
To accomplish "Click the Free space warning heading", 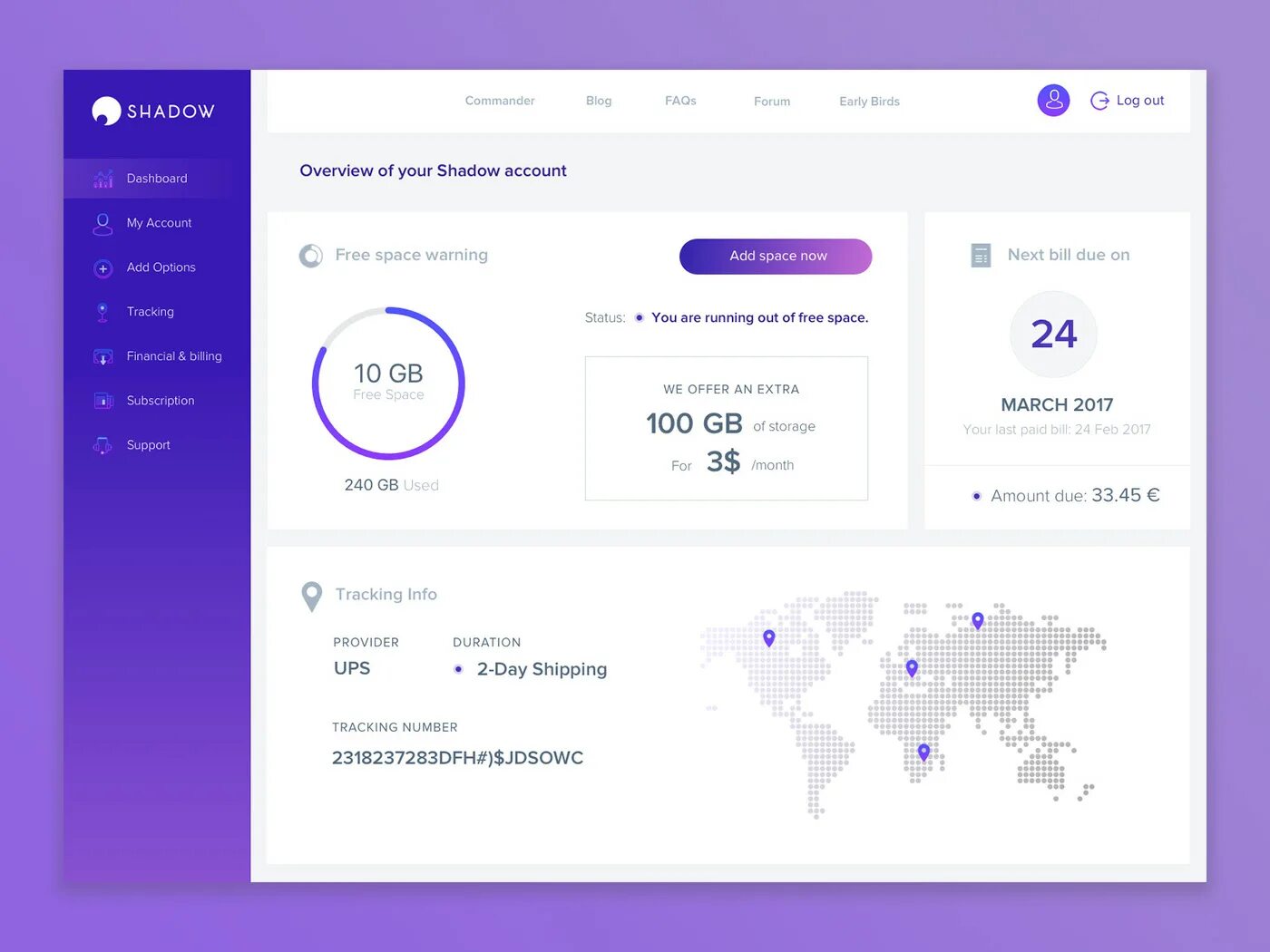I will pos(411,255).
